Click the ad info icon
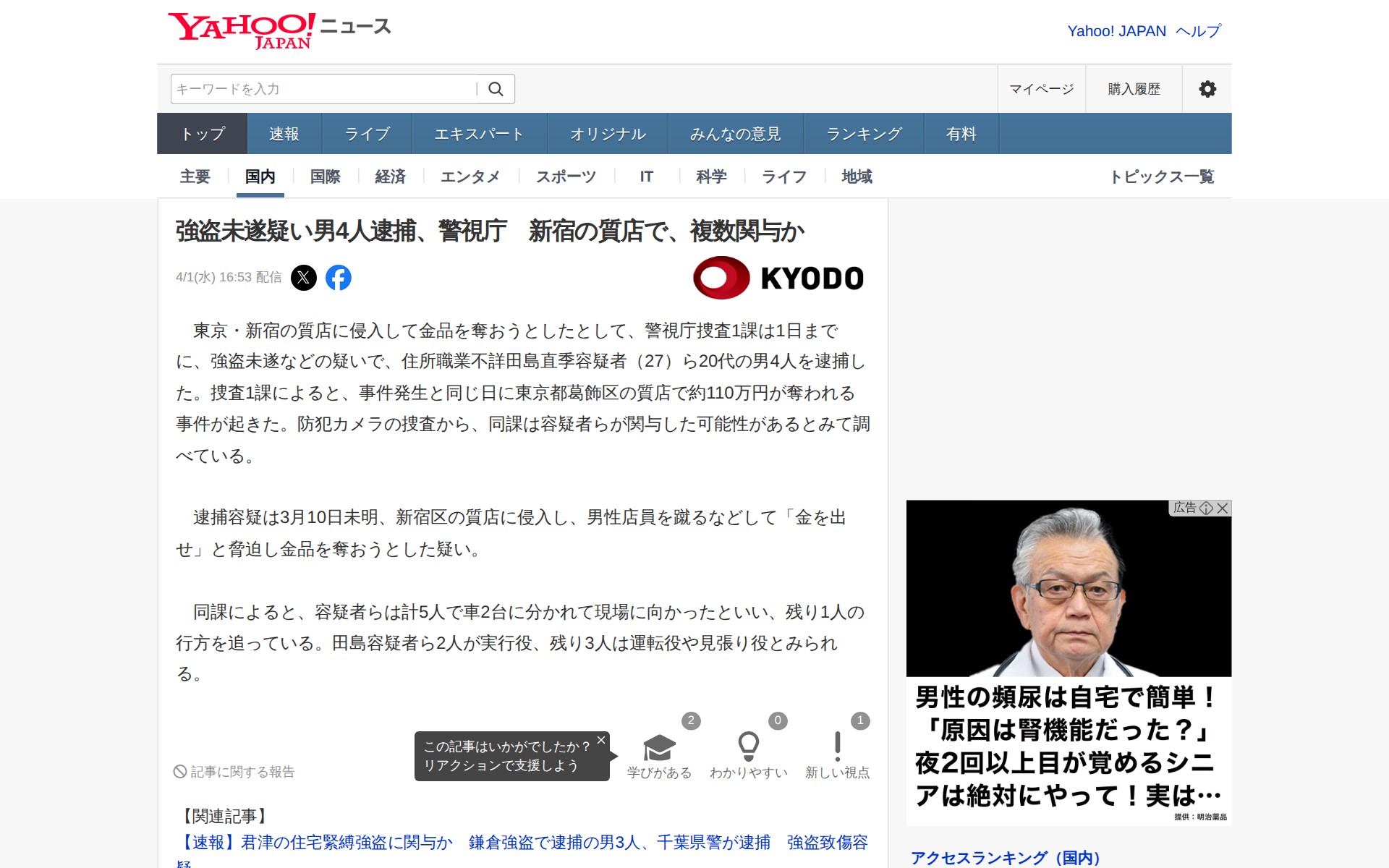Viewport: 1389px width, 868px height. (x=1206, y=508)
